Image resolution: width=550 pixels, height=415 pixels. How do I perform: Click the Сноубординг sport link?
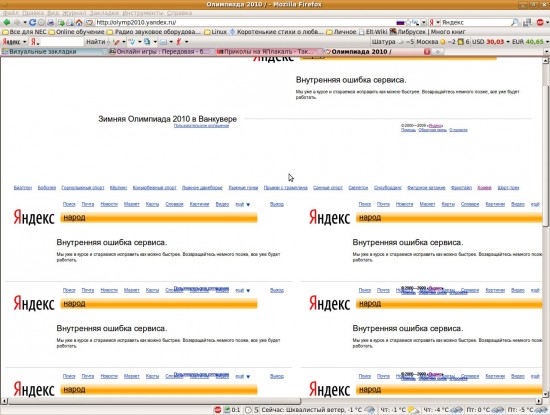coord(388,188)
